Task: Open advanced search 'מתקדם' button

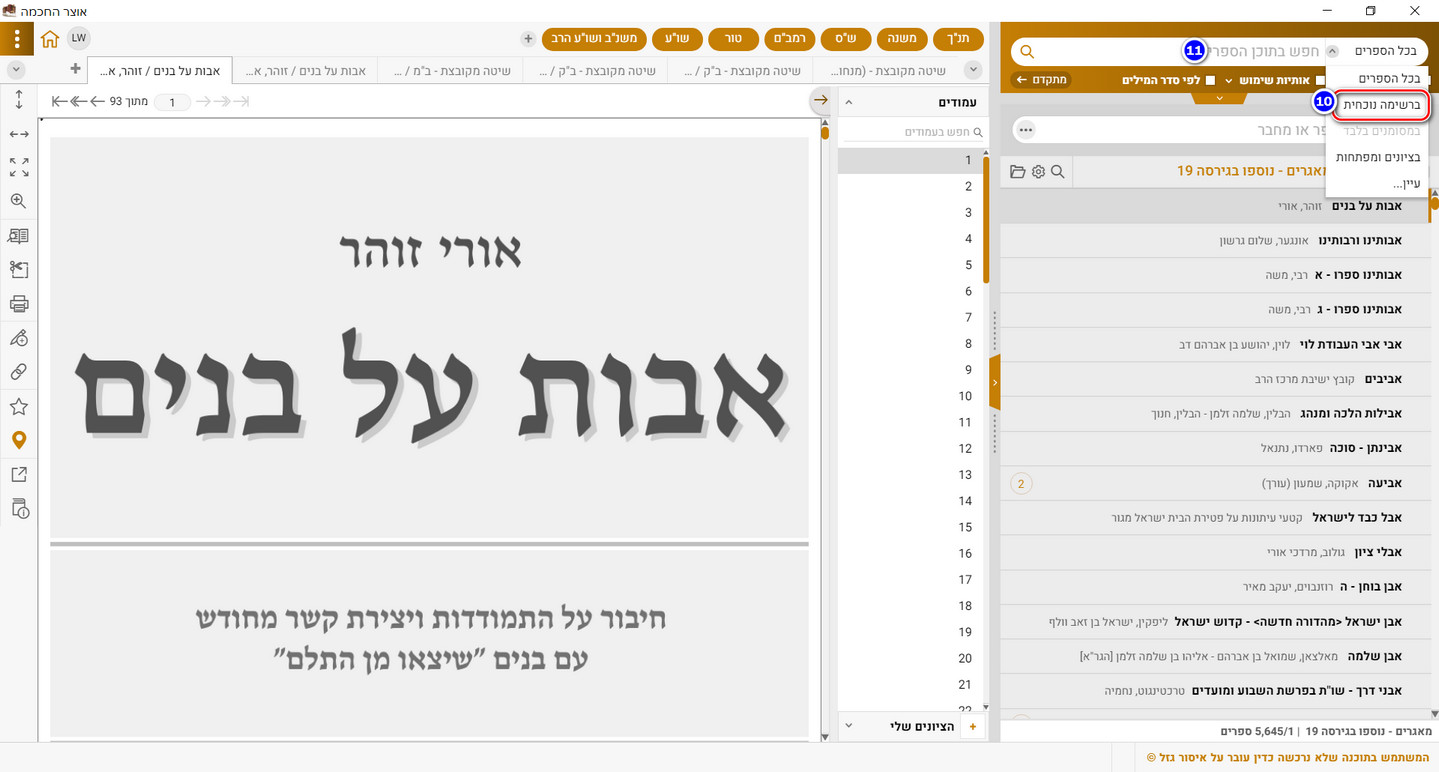Action: (1043, 80)
